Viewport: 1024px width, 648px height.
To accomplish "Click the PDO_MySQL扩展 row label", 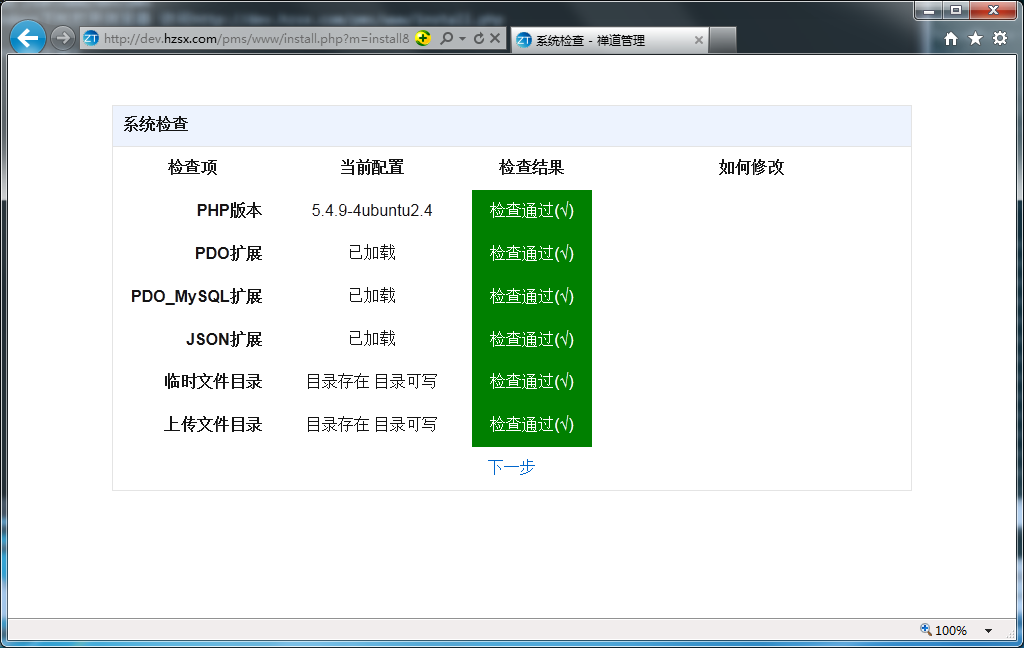I will point(197,297).
